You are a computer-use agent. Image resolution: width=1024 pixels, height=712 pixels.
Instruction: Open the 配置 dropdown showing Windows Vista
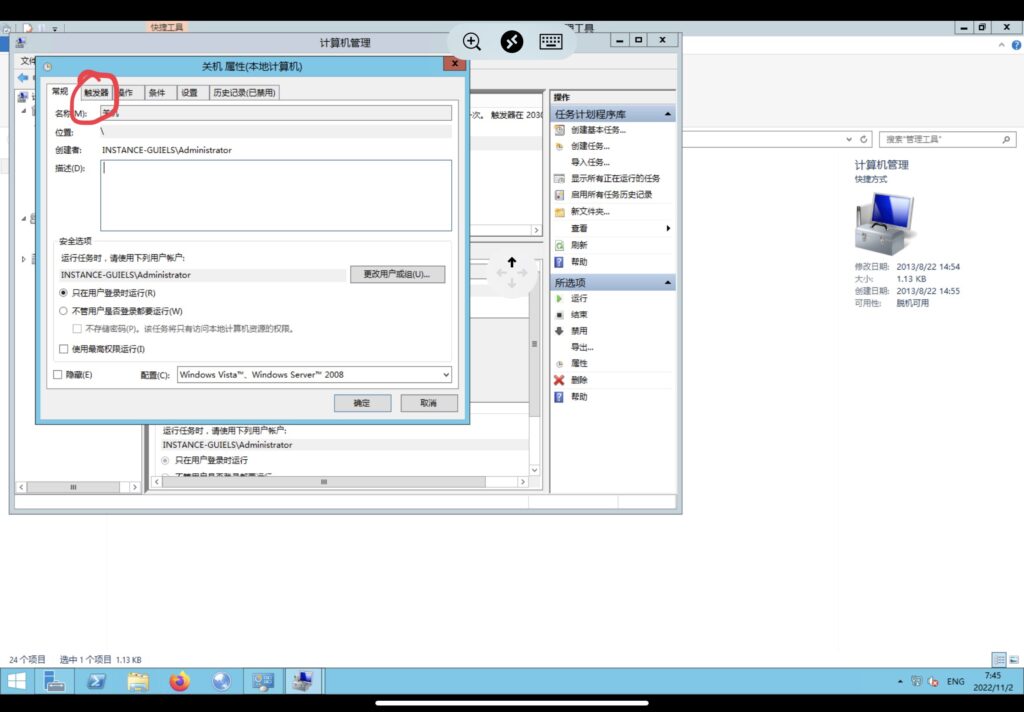tap(314, 375)
